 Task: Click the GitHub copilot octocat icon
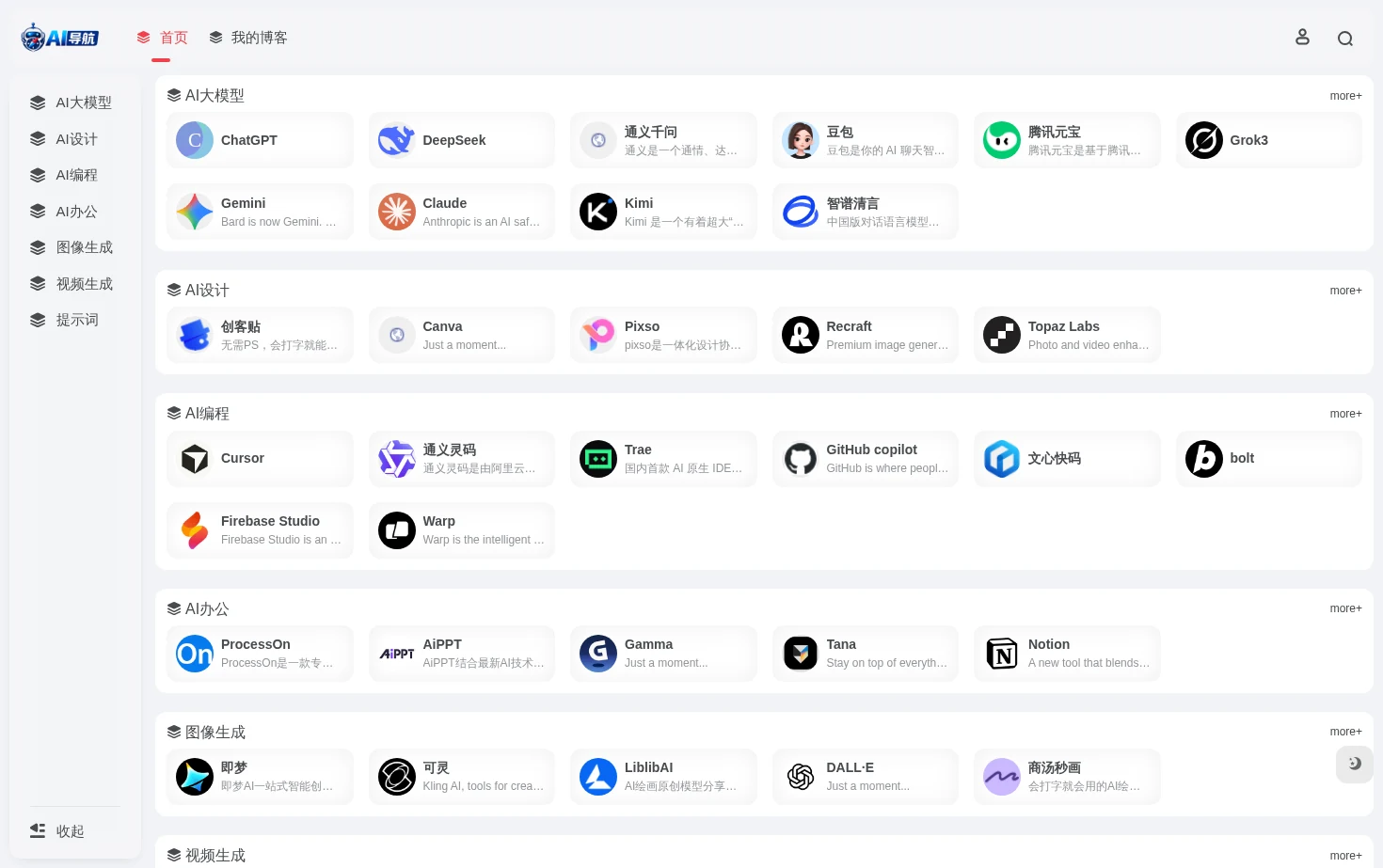click(x=801, y=459)
